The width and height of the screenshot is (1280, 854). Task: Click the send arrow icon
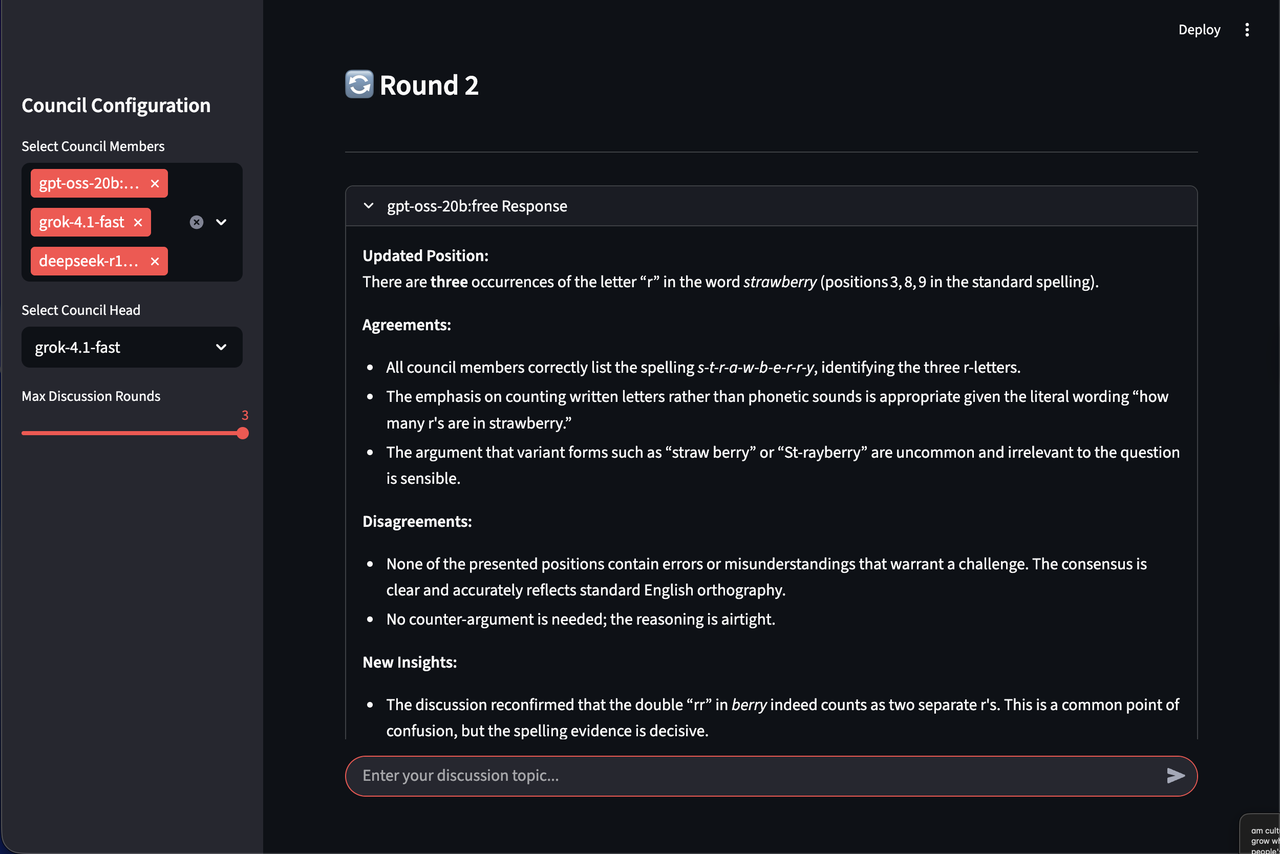[x=1176, y=775]
